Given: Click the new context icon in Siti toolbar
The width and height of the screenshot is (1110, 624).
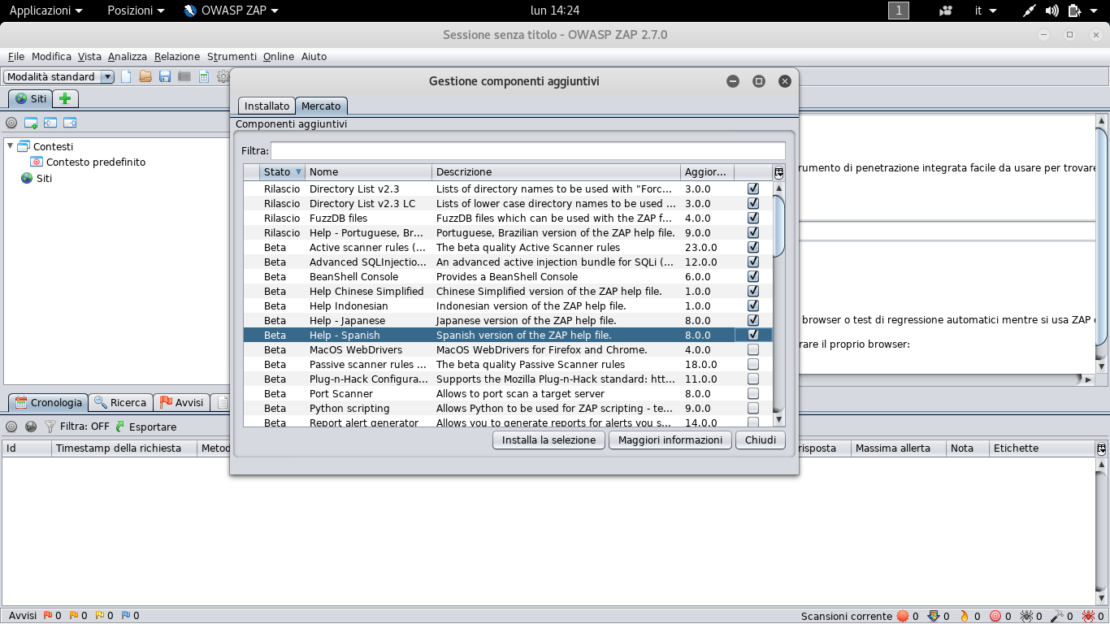Looking at the screenshot, I should [31, 123].
